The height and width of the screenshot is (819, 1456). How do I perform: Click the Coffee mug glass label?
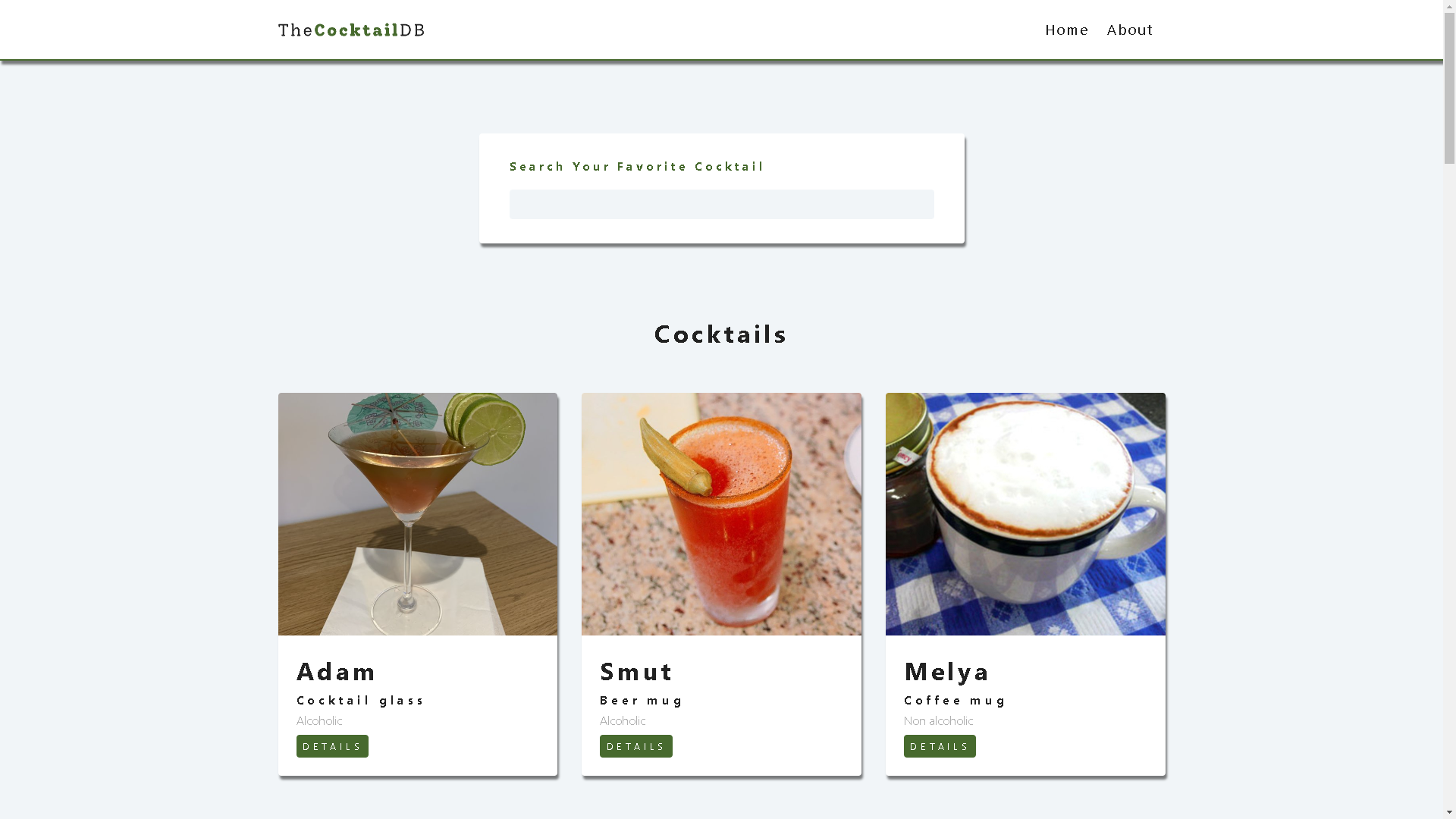pyautogui.click(x=955, y=701)
